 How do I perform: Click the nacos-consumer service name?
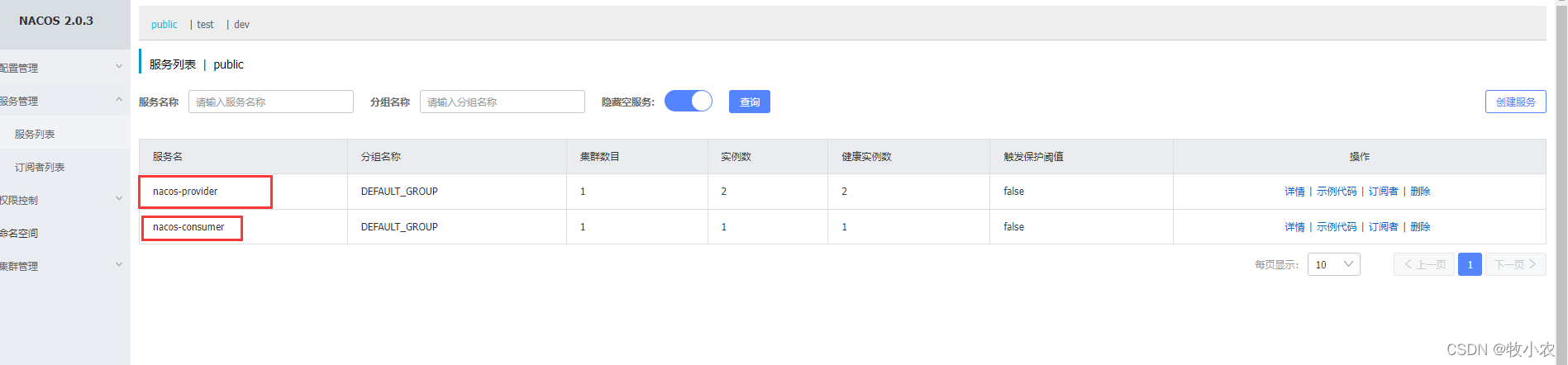(188, 227)
